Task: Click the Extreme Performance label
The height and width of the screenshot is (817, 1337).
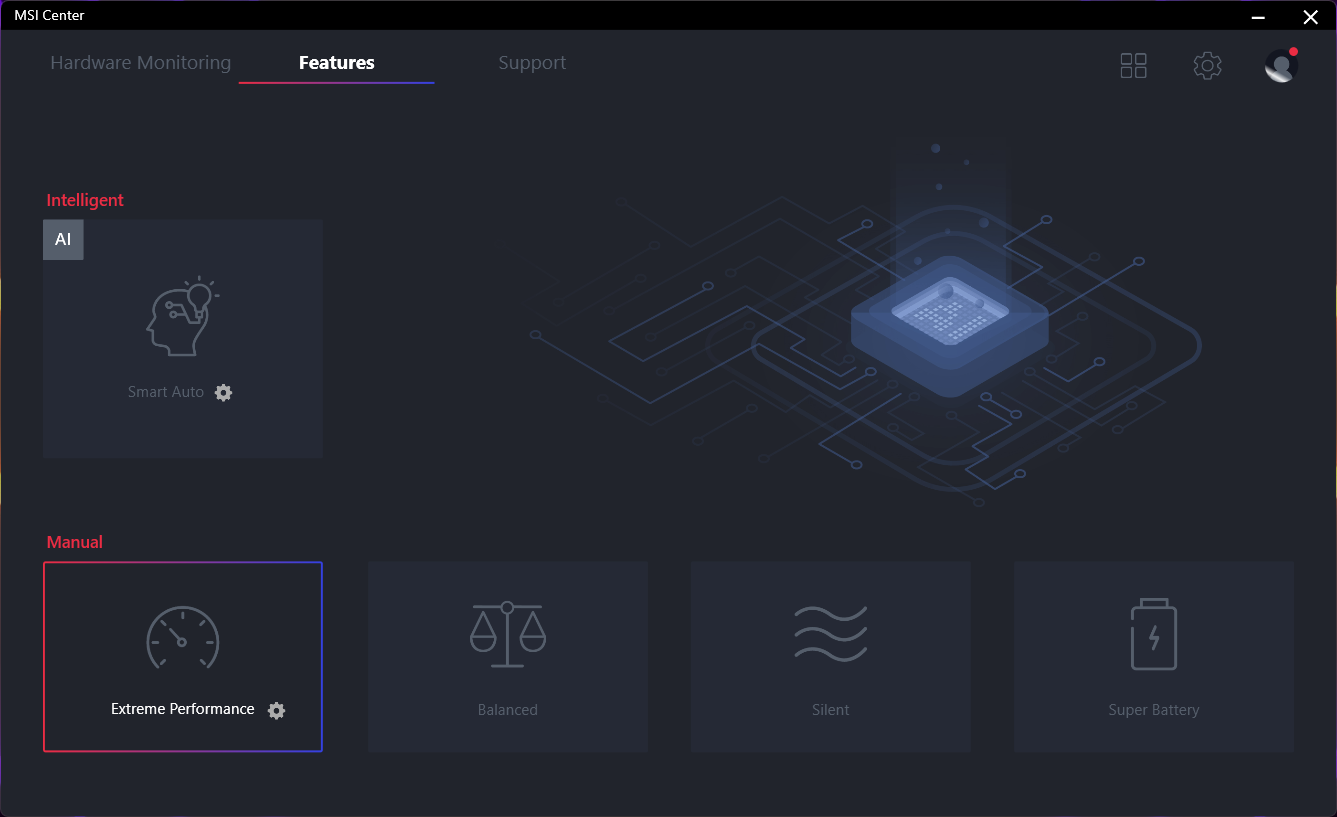Action: coord(183,709)
